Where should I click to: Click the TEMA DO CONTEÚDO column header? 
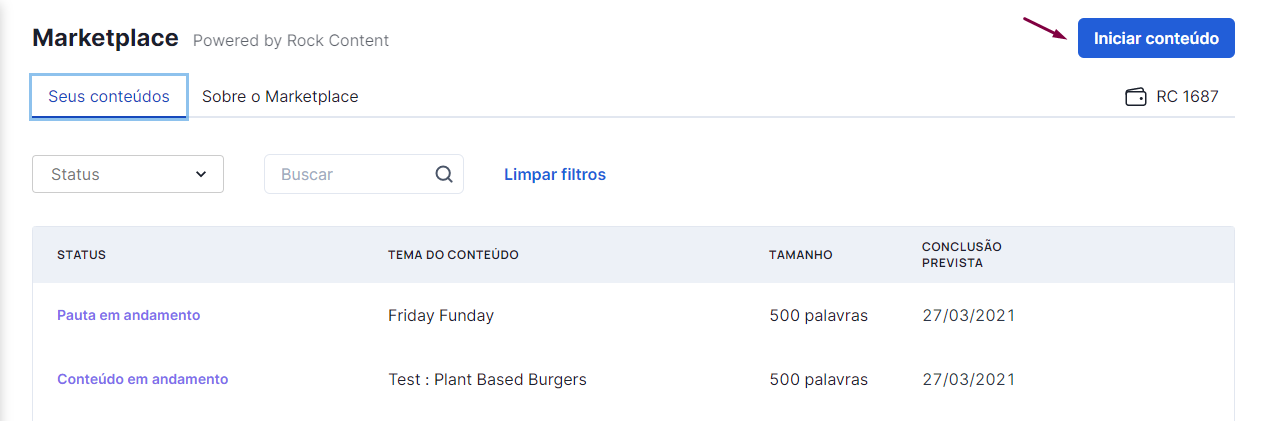(x=453, y=255)
